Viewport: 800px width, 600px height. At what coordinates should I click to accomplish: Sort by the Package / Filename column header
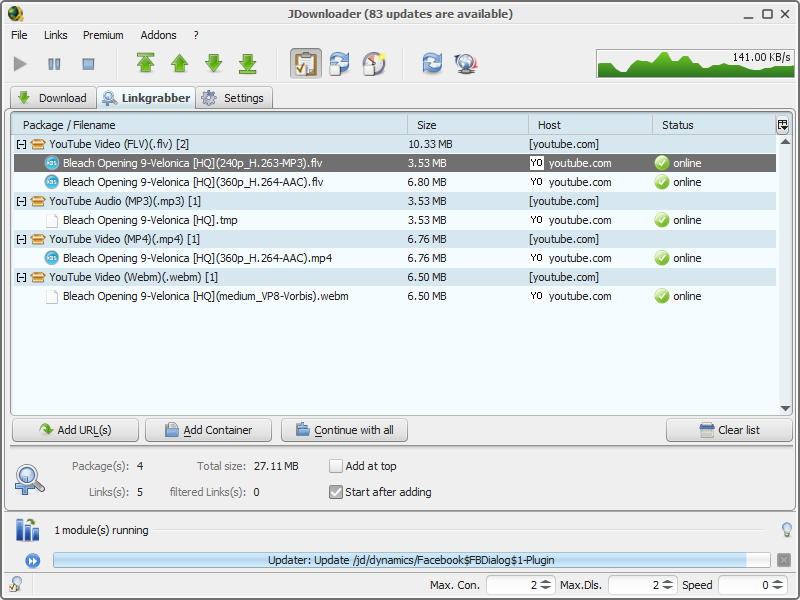coord(209,125)
